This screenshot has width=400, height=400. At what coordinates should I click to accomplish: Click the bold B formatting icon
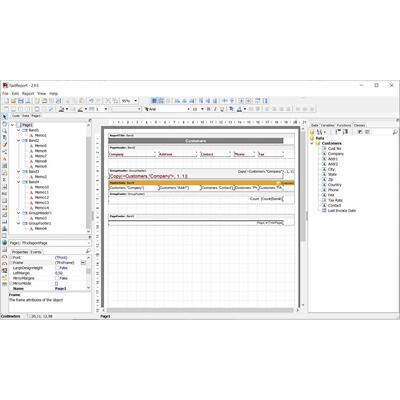point(209,109)
